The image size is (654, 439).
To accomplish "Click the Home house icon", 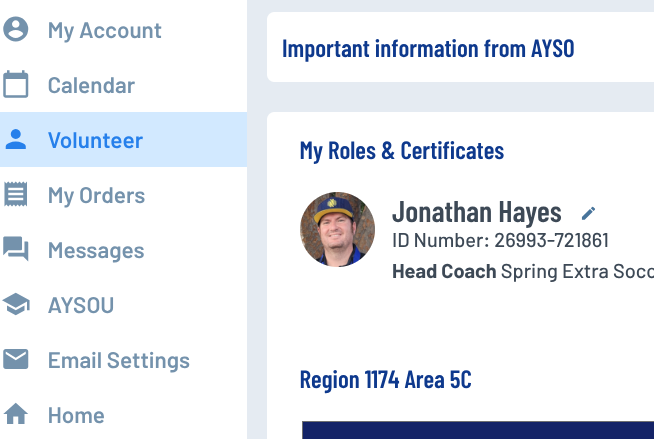I will [x=16, y=414].
